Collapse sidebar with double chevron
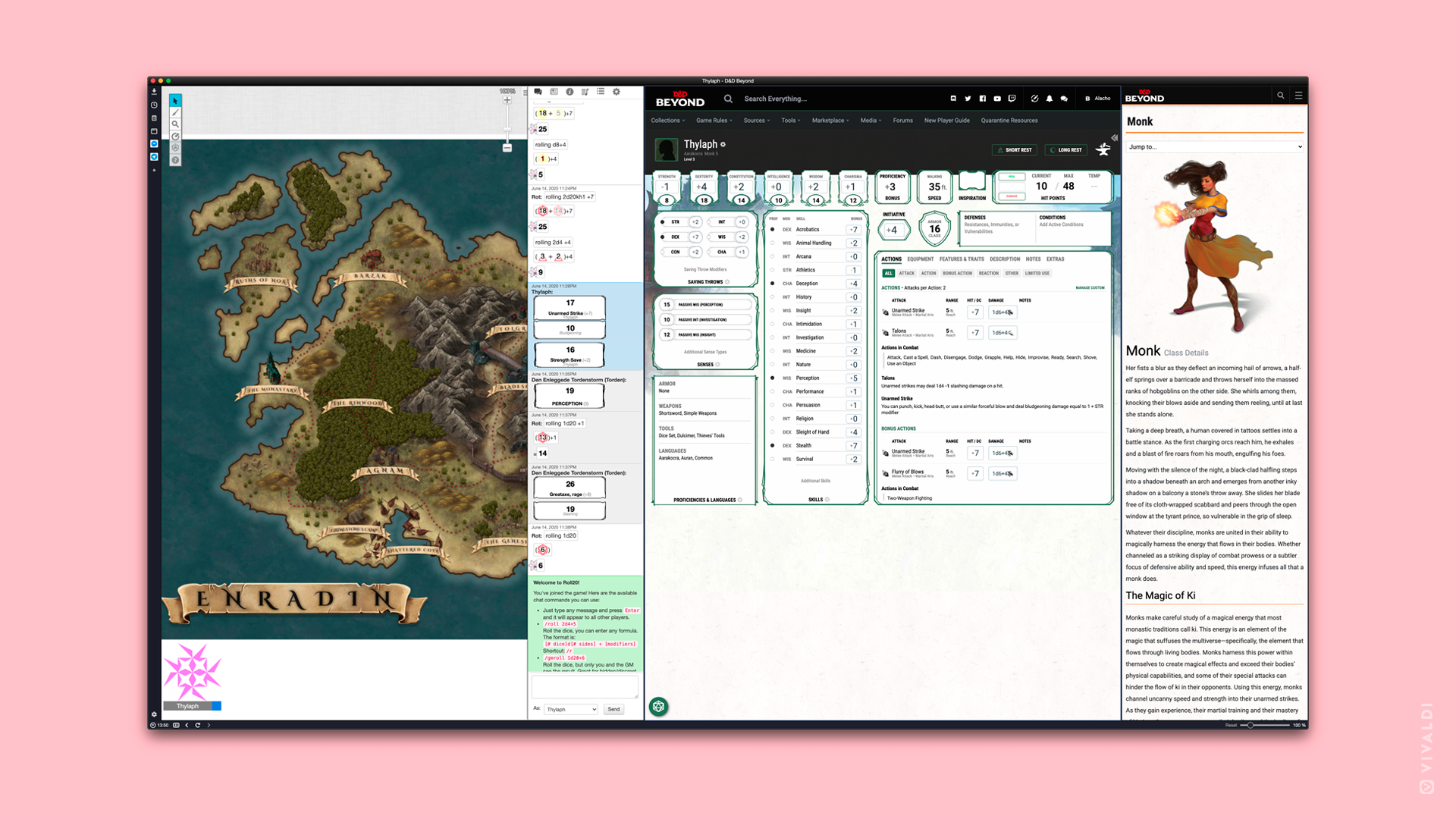This screenshot has height=819, width=1456. click(x=1114, y=138)
